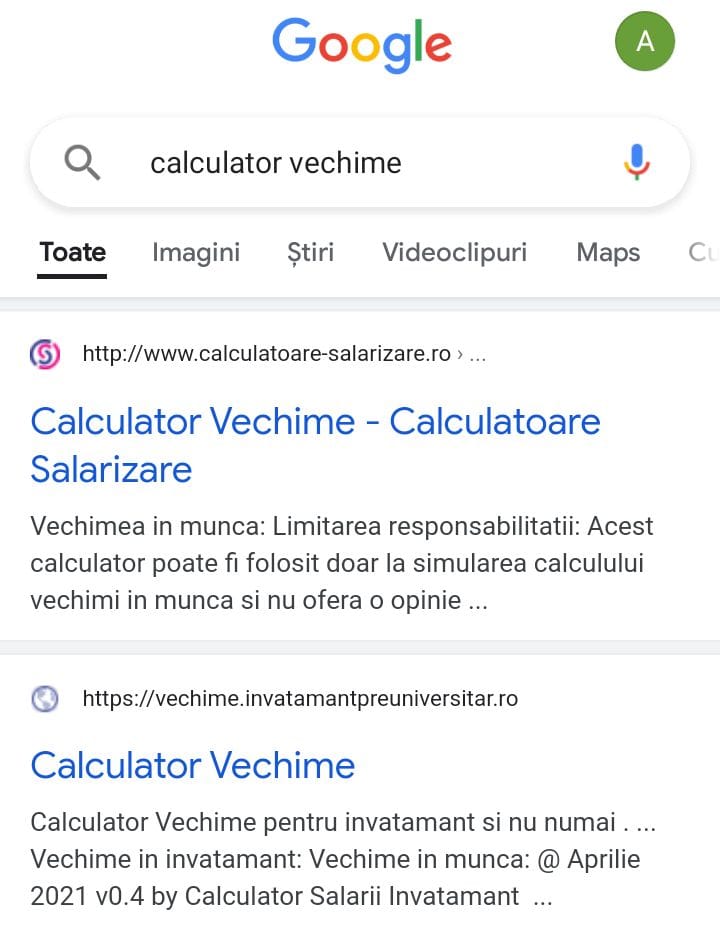Screen dimensions: 720x931
Task: Select the Toate results tab
Action: coord(72,252)
